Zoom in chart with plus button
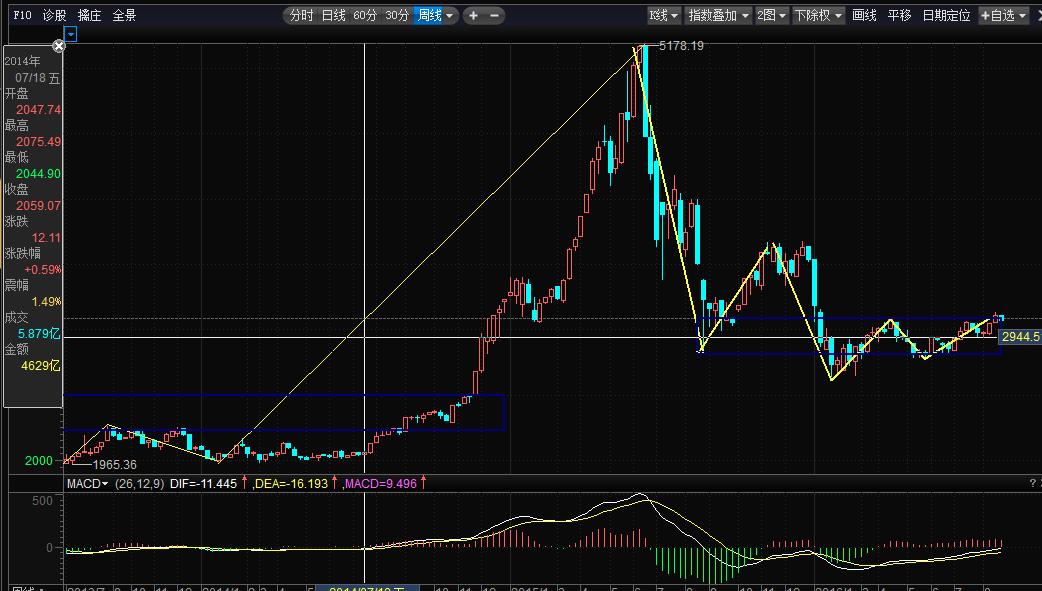The height and width of the screenshot is (591, 1042). coord(474,15)
